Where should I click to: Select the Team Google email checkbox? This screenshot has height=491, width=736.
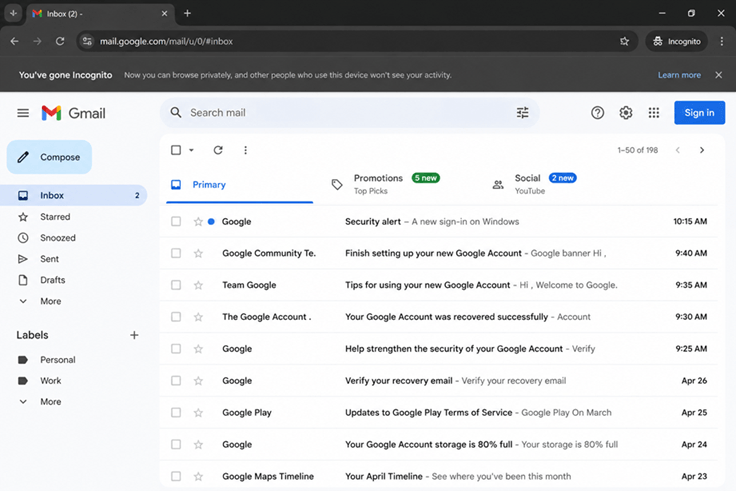point(176,285)
